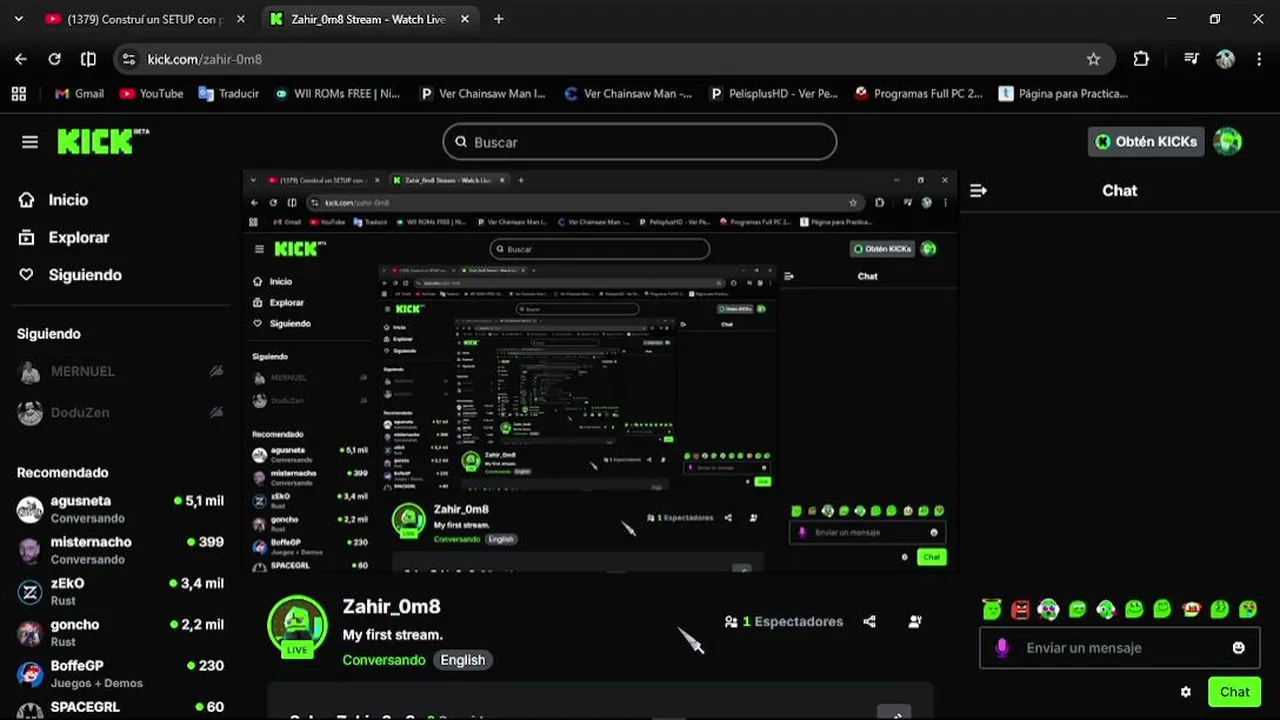The height and width of the screenshot is (720, 1280).
Task: Click the kick.com/zahir-0m8 address bar
Action: tap(614, 59)
